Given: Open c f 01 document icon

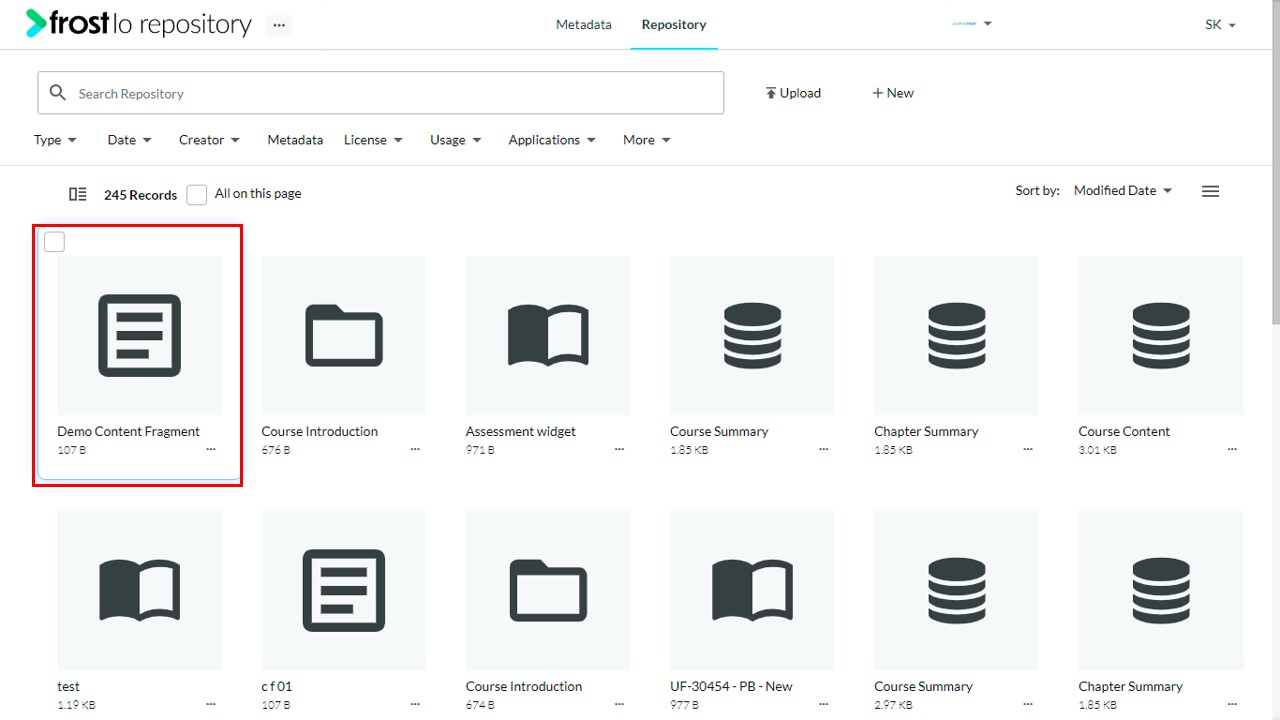Looking at the screenshot, I should coord(344,590).
